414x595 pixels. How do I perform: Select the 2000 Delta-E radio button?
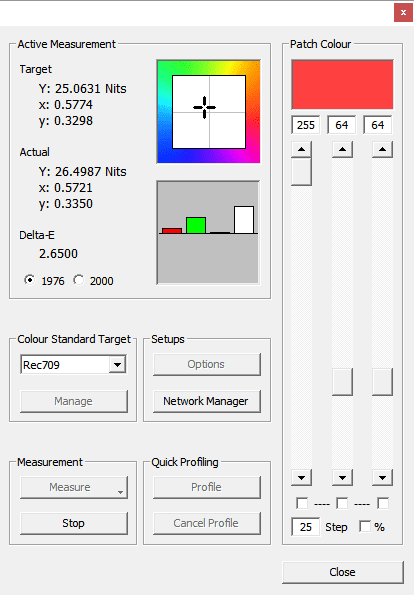pyautogui.click(x=79, y=280)
